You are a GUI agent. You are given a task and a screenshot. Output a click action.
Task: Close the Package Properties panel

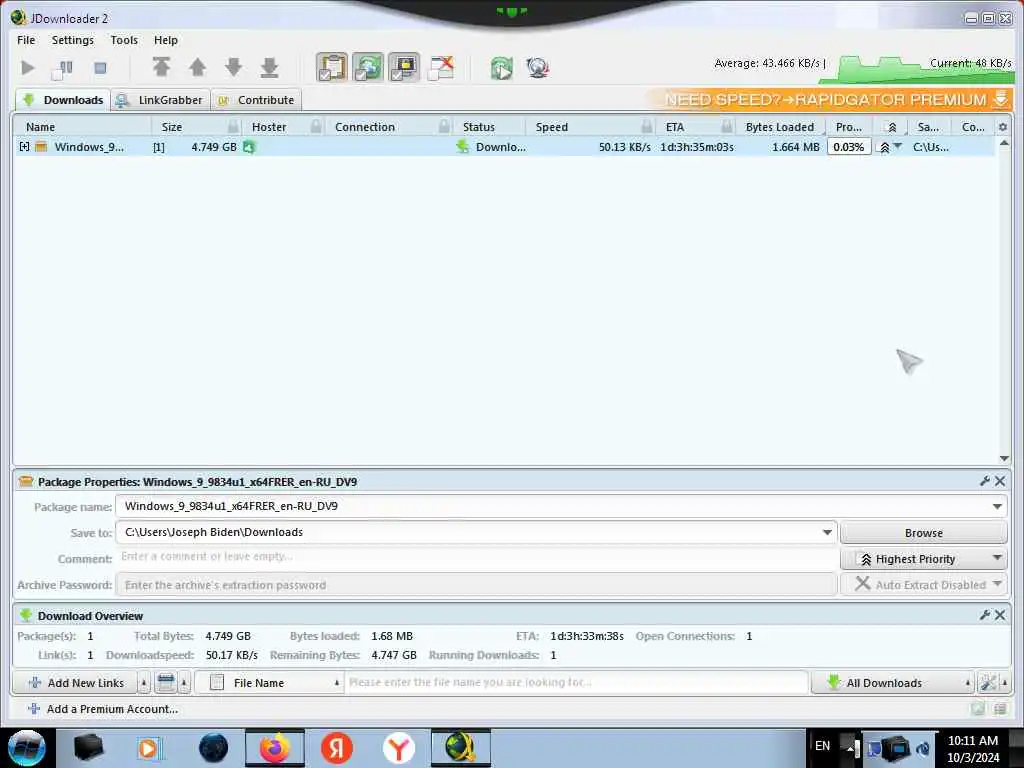coord(1000,481)
